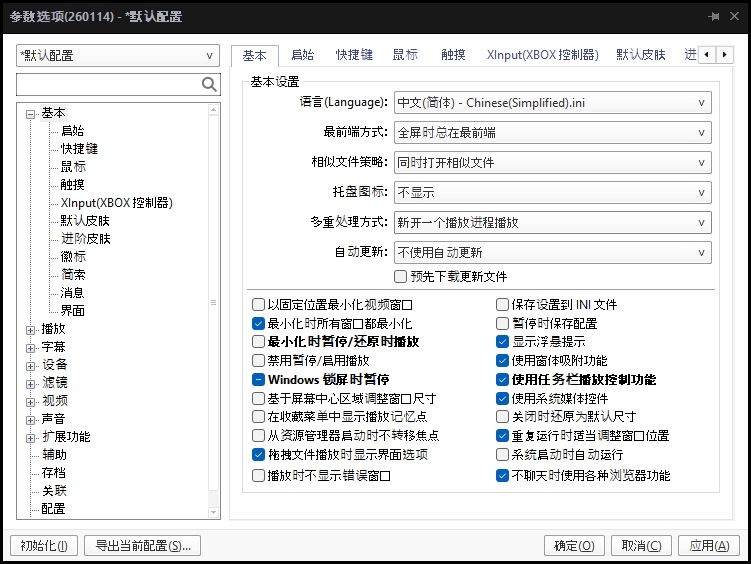The height and width of the screenshot is (564, 751).
Task: Expand the 扩展功能 tree node
Action: click(31, 437)
